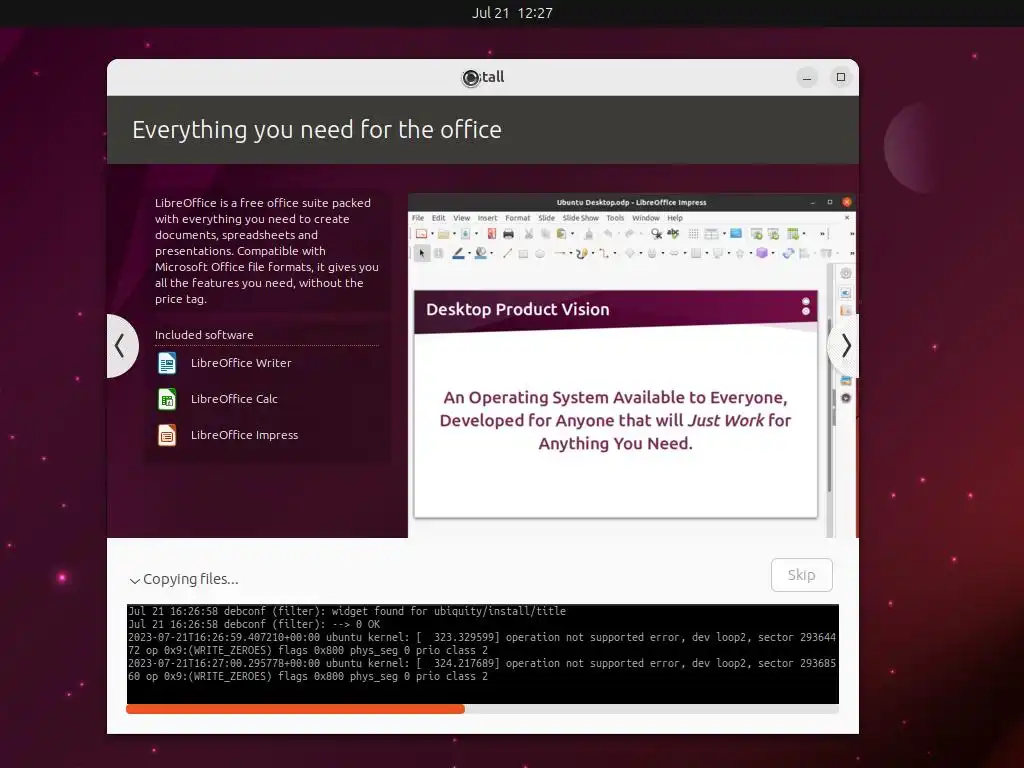The image size is (1024, 768).
Task: Maximize the installer window
Action: coord(841,77)
